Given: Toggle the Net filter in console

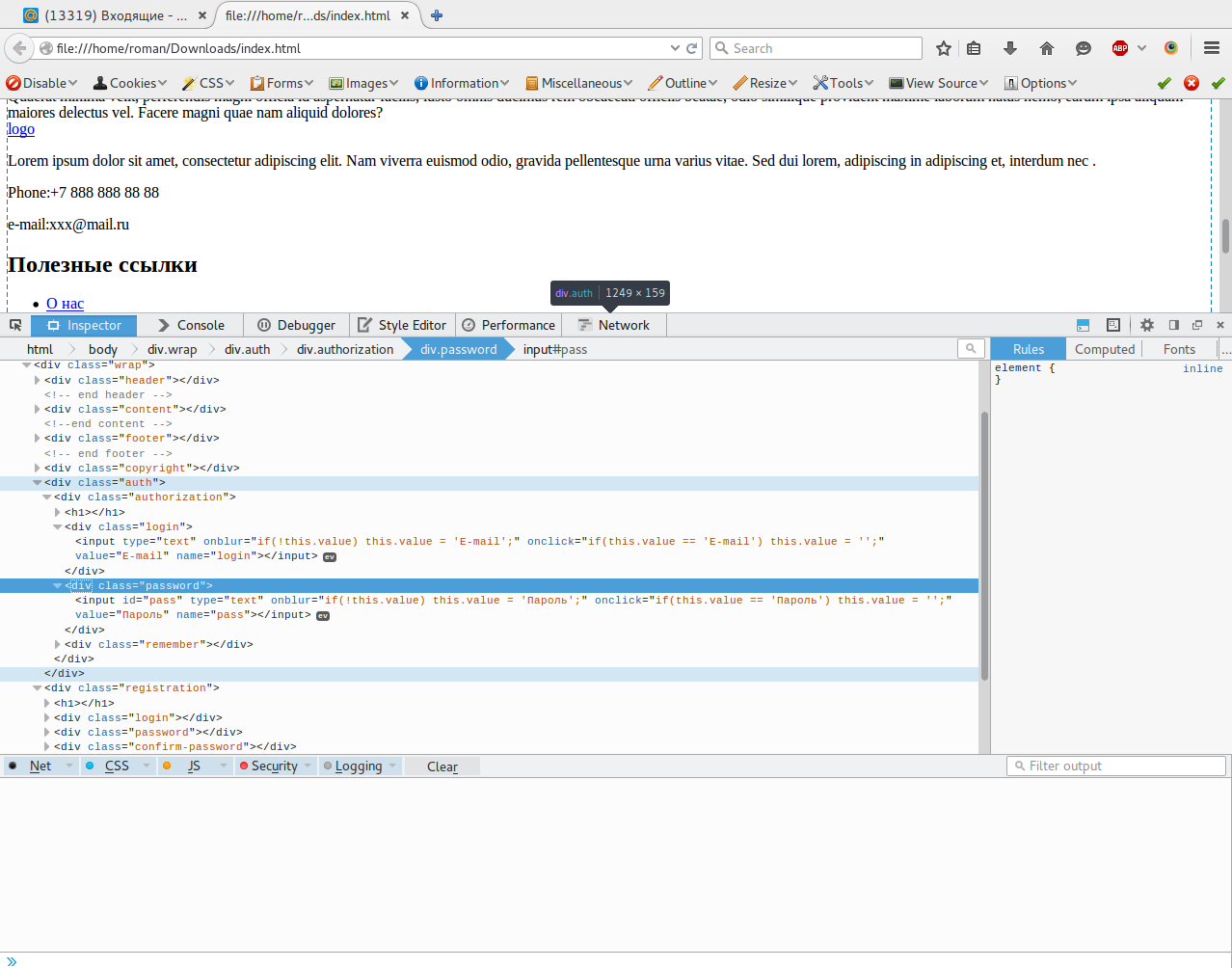Looking at the screenshot, I should 40,766.
